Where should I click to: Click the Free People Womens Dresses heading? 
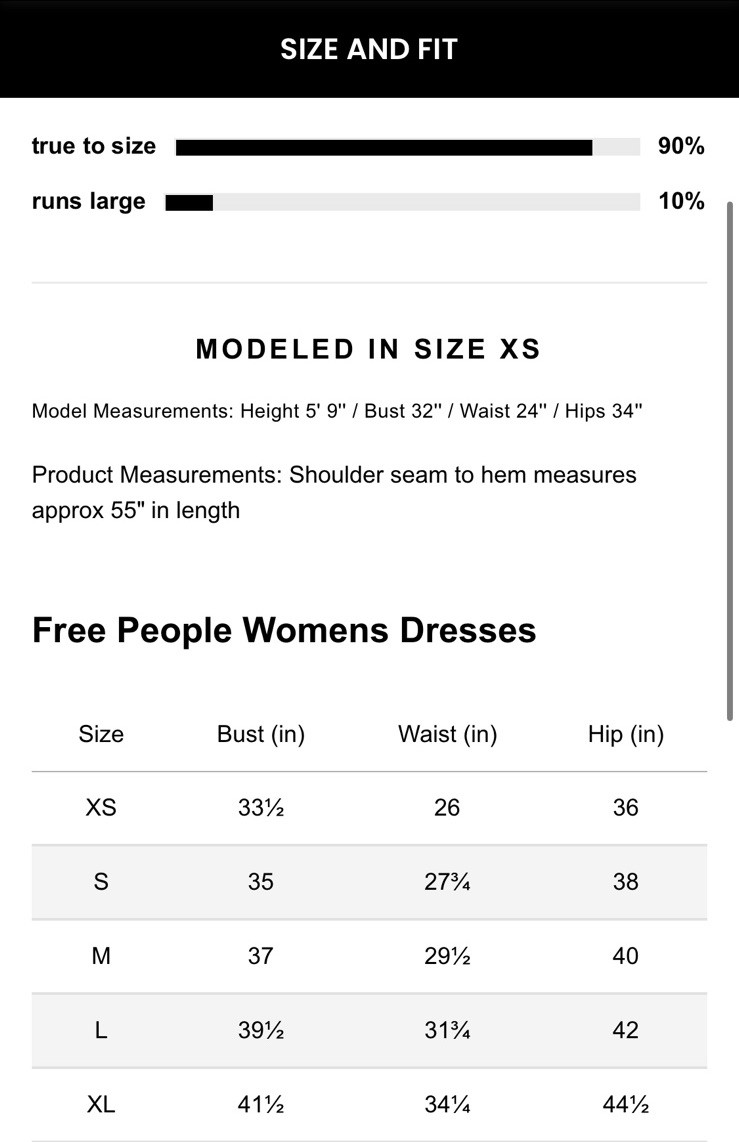[284, 630]
